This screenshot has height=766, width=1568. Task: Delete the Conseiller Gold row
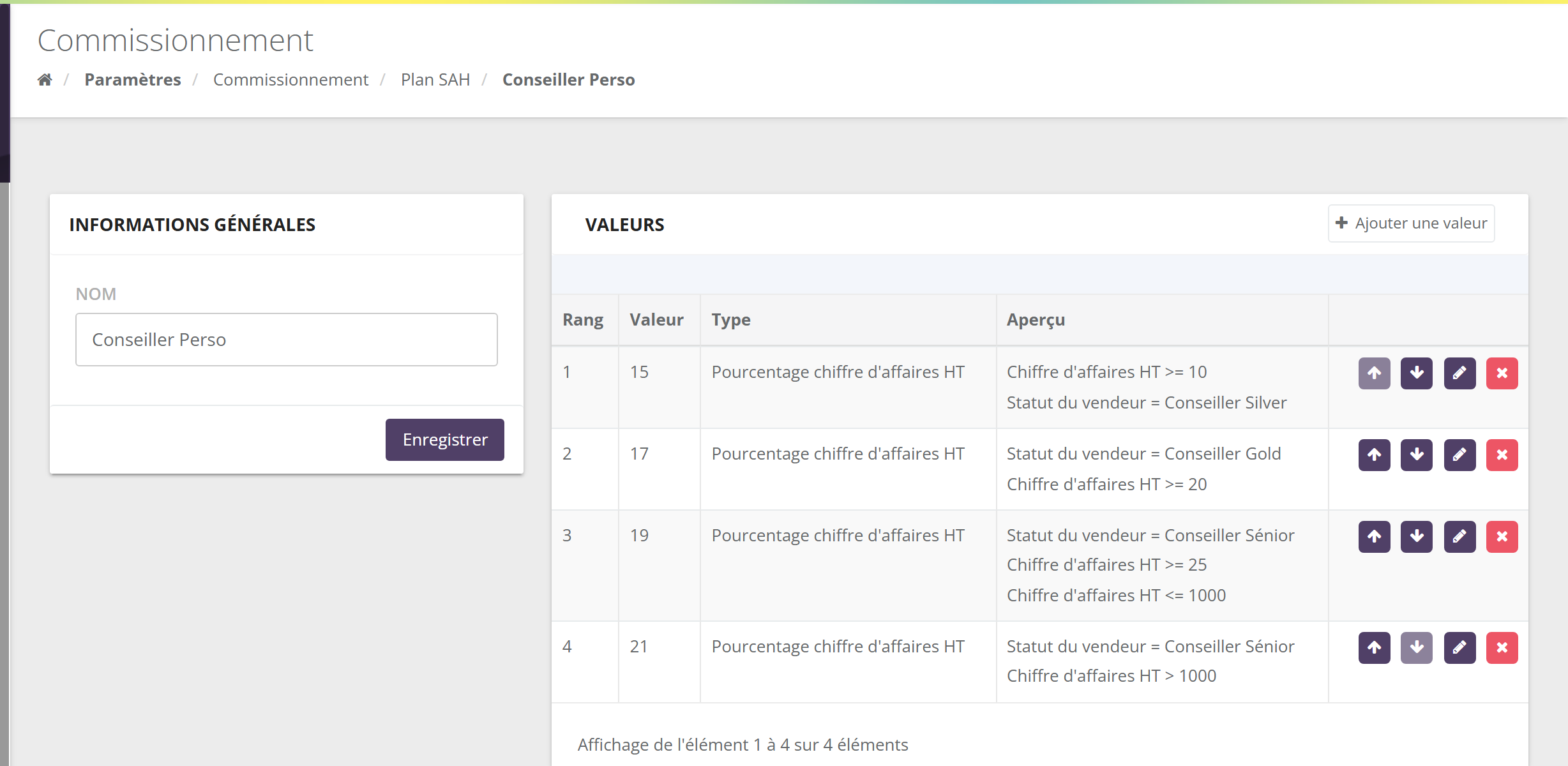(1502, 454)
